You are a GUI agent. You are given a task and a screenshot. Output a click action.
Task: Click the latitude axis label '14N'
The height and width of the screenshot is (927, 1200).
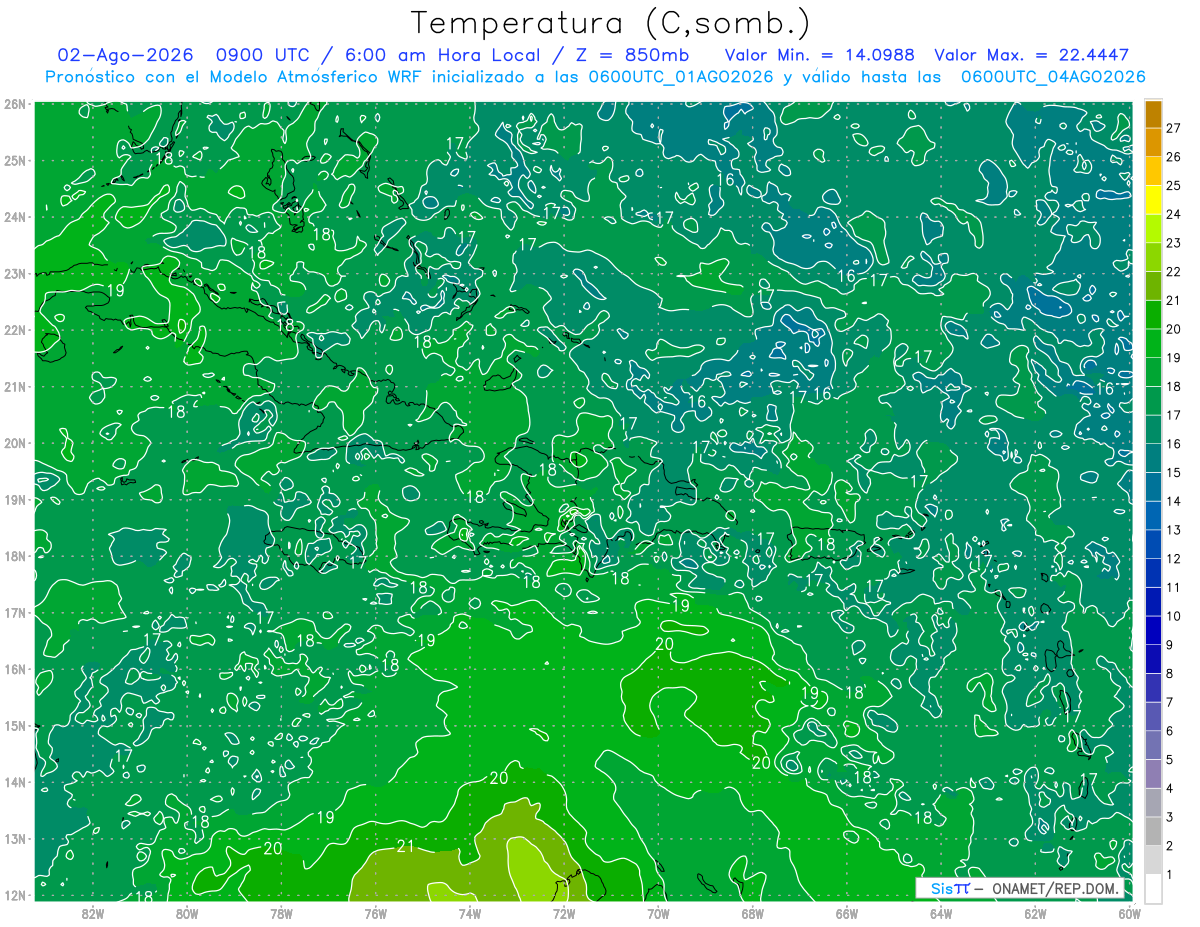pos(15,782)
